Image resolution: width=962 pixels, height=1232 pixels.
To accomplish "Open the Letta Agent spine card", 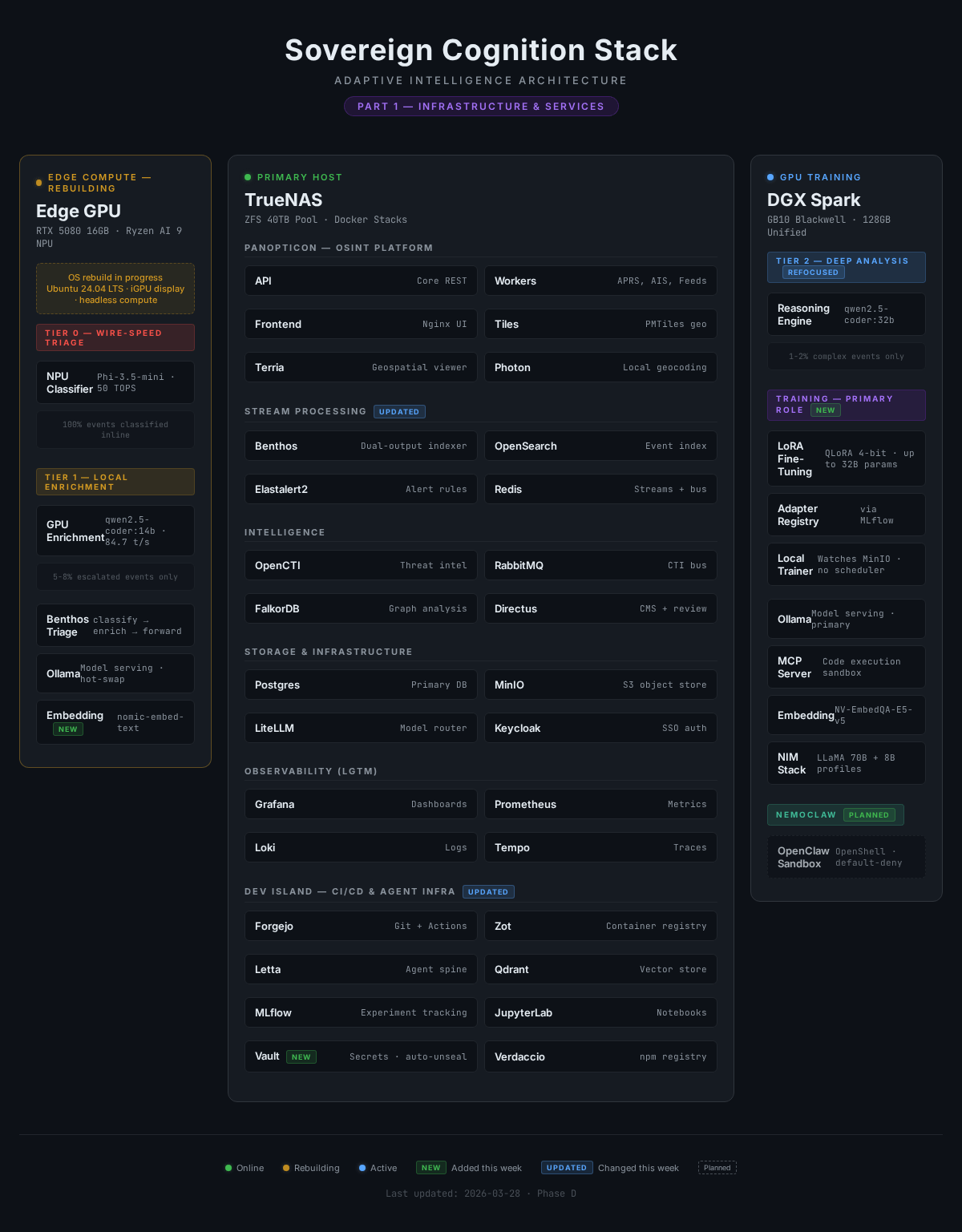I will tap(361, 970).
